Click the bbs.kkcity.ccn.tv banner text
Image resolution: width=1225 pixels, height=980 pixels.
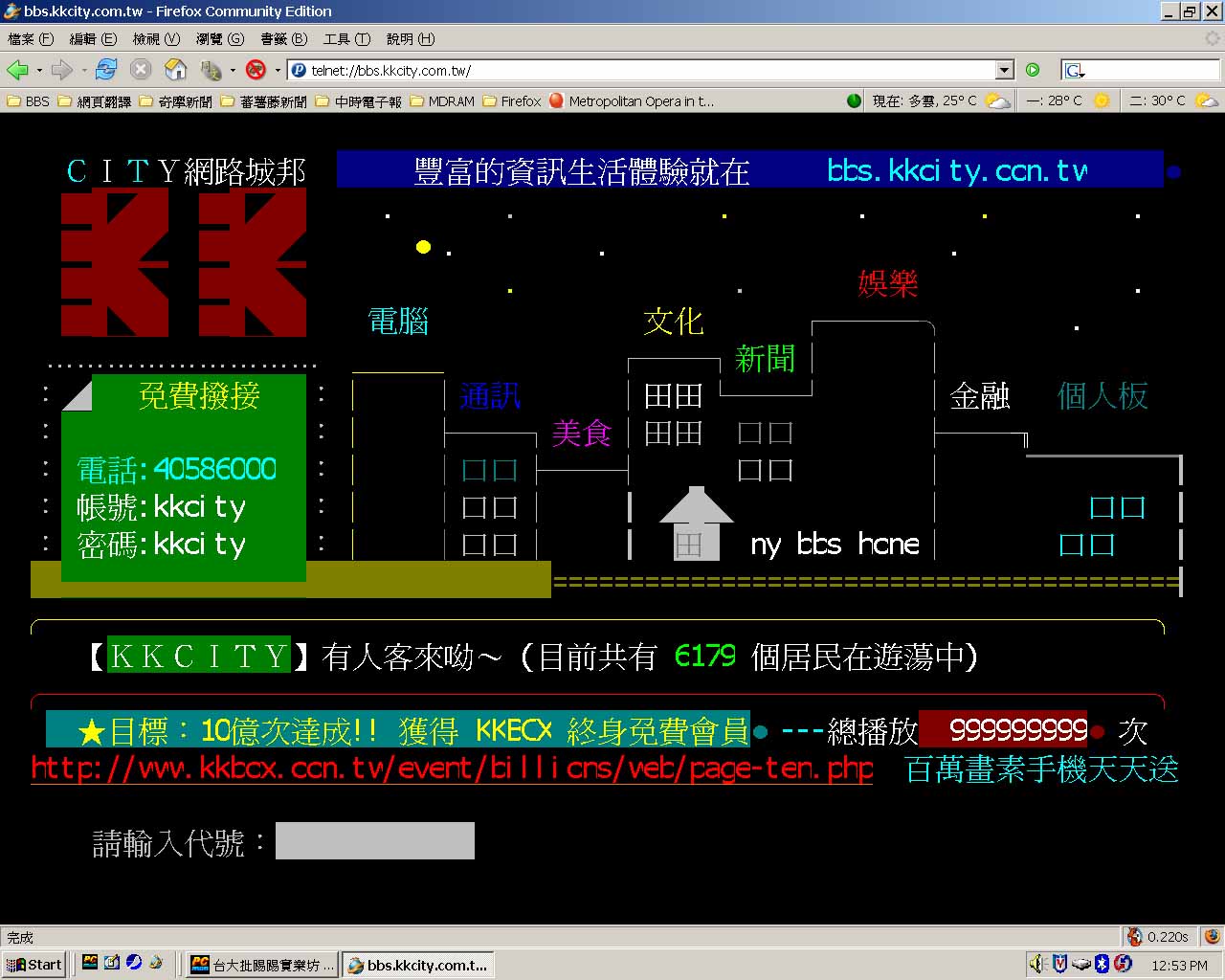tap(957, 170)
